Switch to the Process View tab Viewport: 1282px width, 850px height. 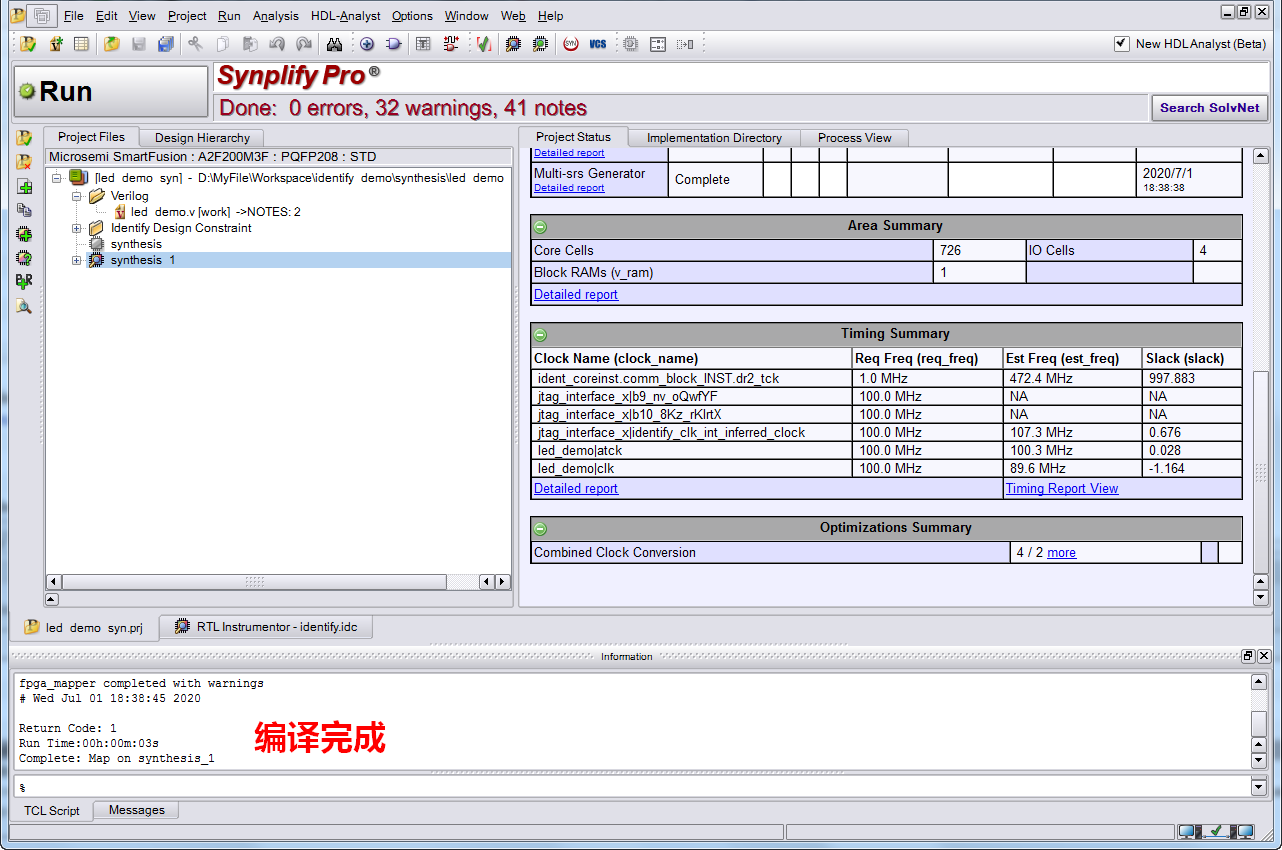click(x=854, y=138)
